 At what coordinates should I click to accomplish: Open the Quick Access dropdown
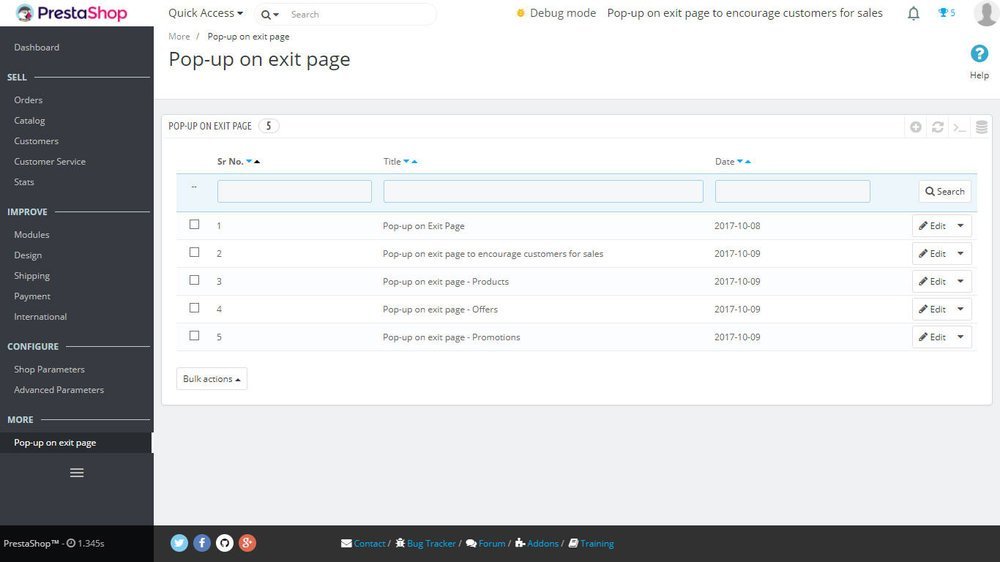coord(205,13)
